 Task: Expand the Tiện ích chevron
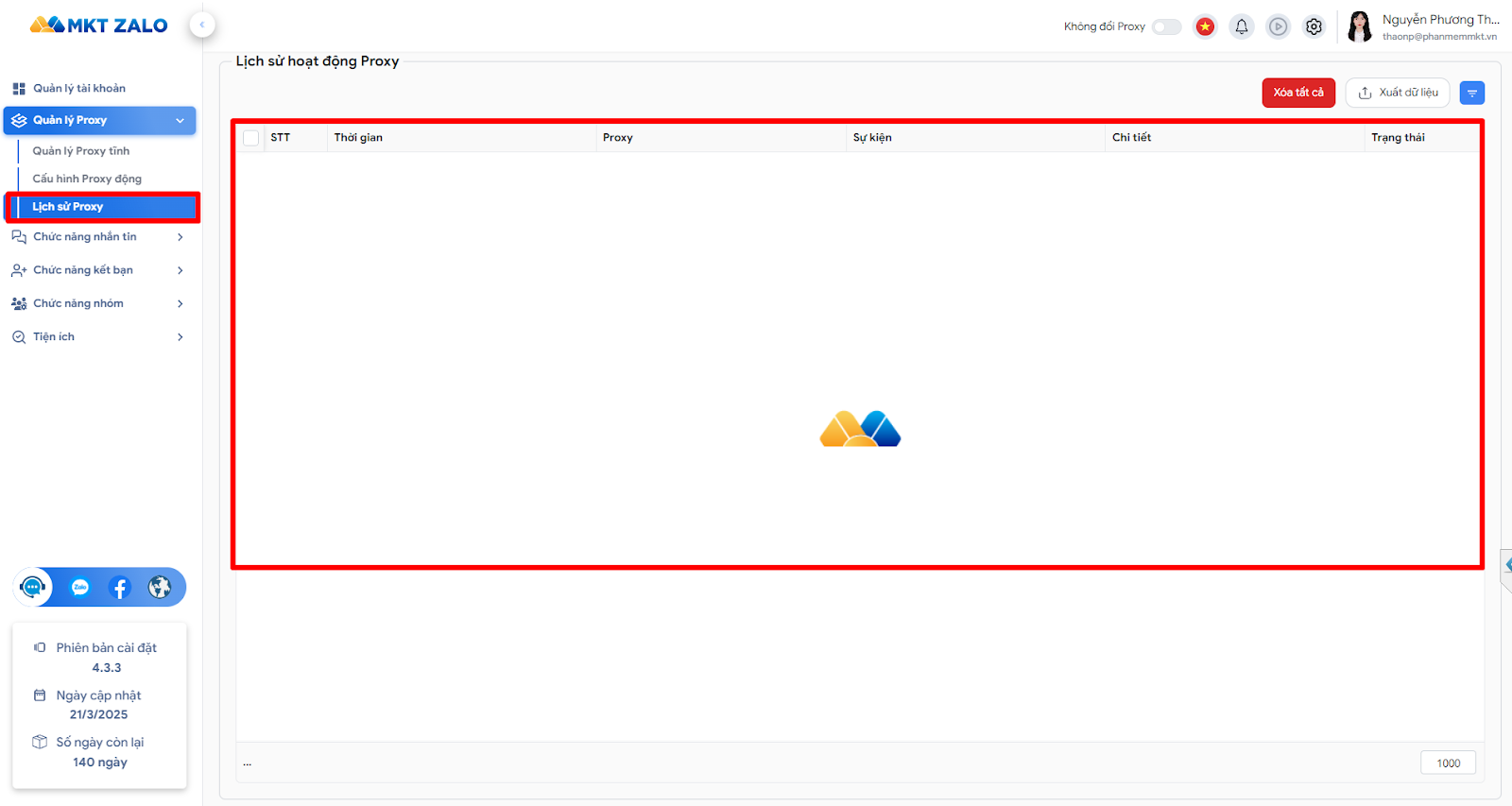180,337
